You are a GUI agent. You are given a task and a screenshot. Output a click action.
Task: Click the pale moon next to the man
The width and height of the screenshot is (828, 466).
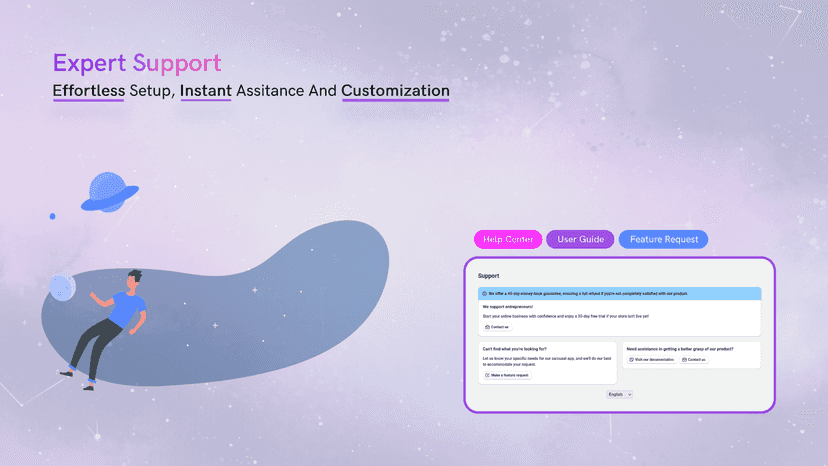point(62,288)
